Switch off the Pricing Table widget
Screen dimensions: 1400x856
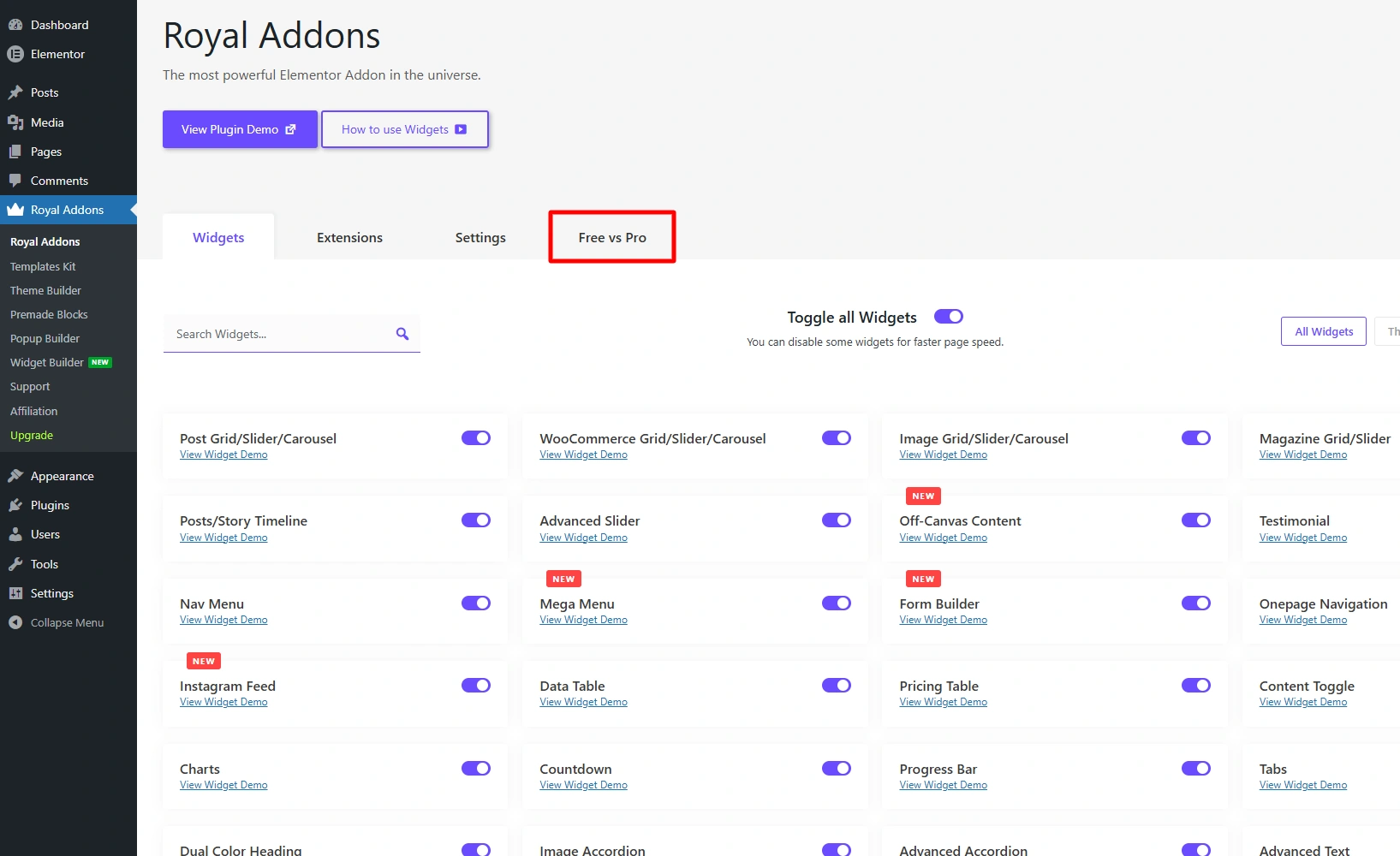tap(1196, 686)
